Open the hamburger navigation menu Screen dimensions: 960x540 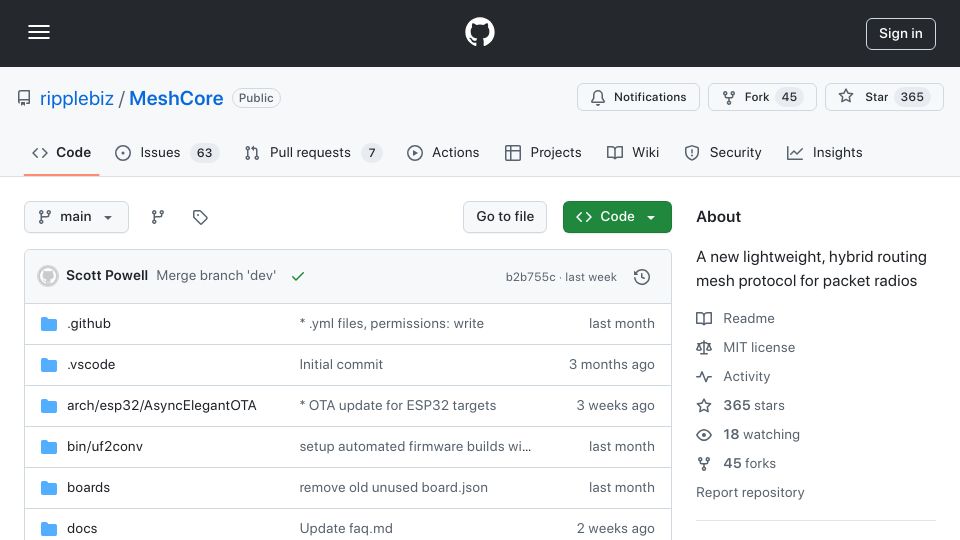(39, 32)
